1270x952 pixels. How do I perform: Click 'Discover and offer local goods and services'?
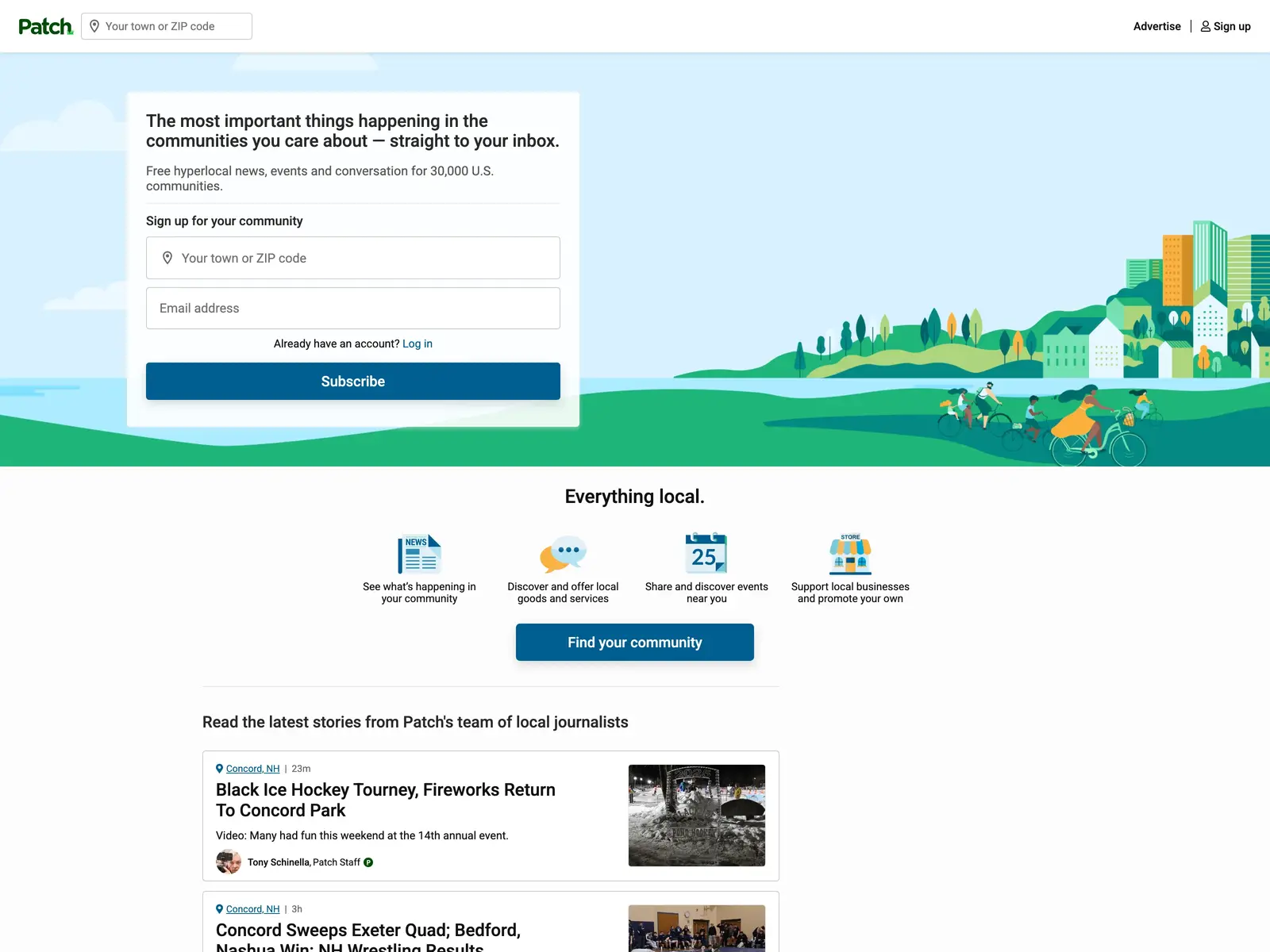(563, 593)
